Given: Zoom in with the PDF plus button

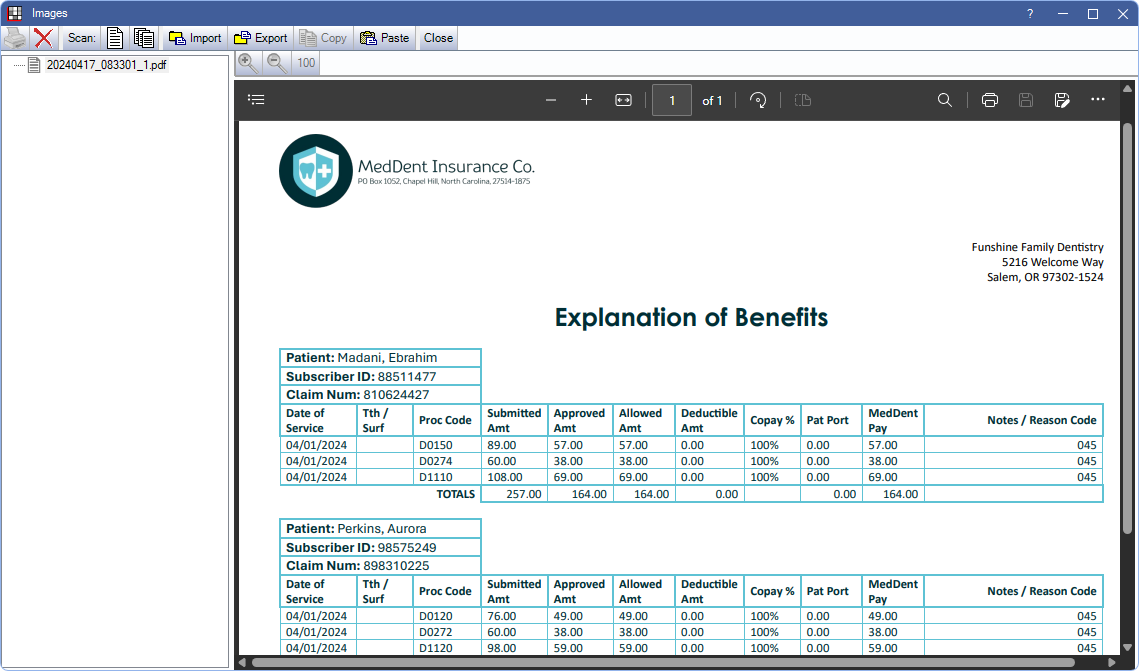Looking at the screenshot, I should click(x=587, y=100).
